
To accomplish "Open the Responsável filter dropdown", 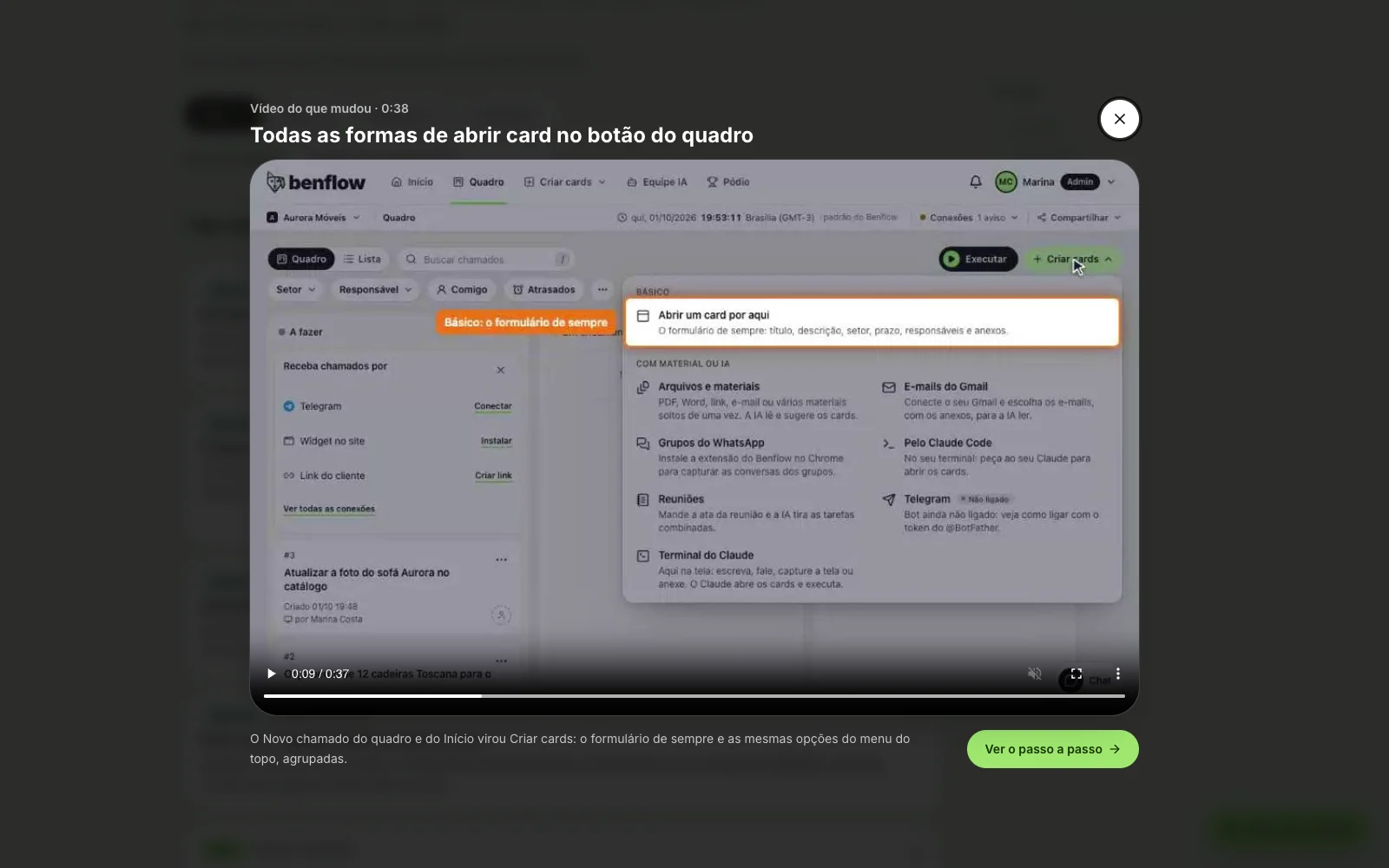I will click(x=375, y=290).
